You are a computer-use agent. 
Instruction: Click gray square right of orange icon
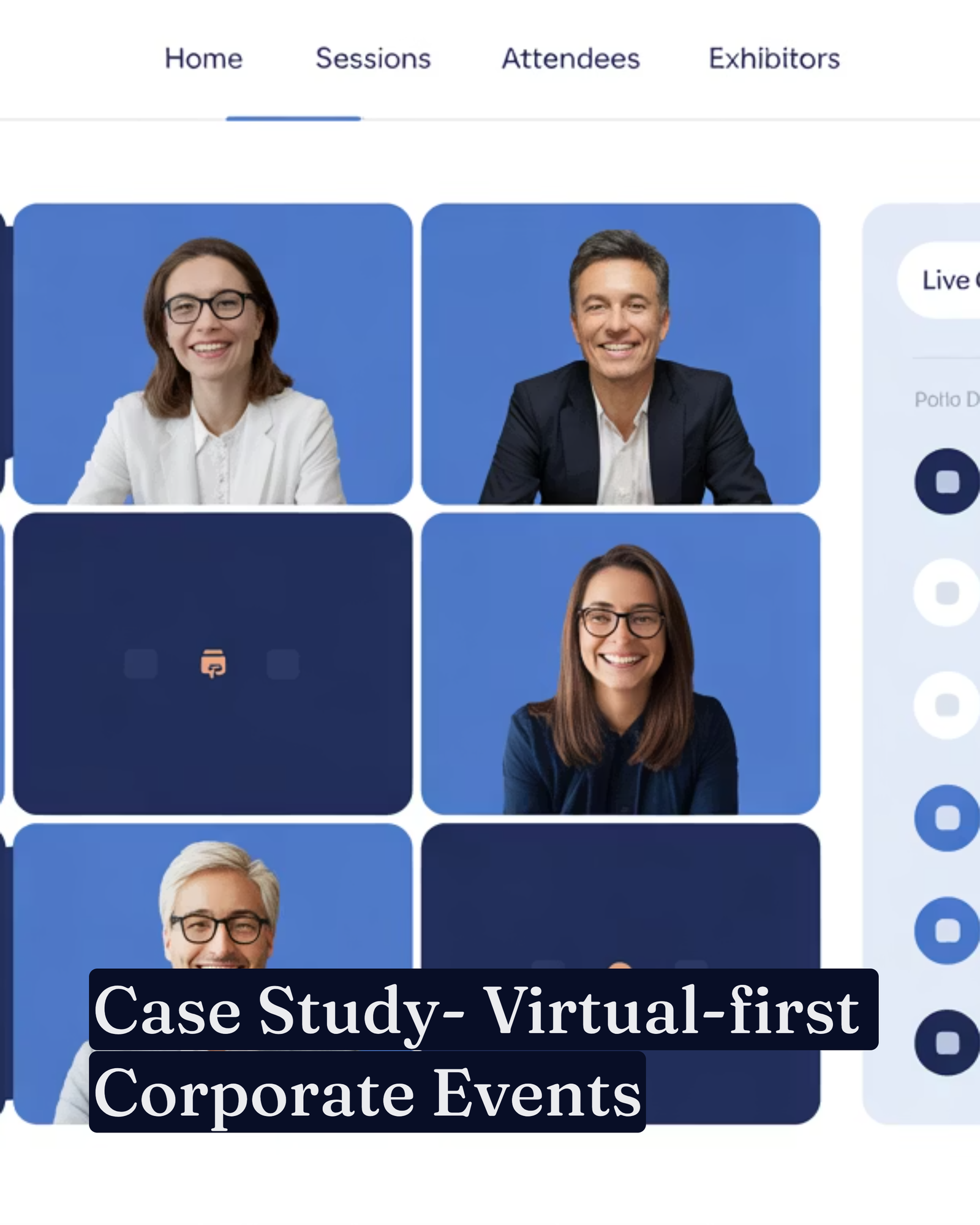(283, 664)
